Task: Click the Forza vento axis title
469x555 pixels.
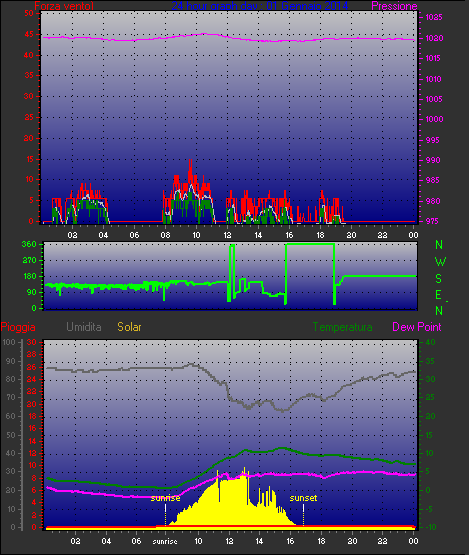Action: tap(64, 6)
